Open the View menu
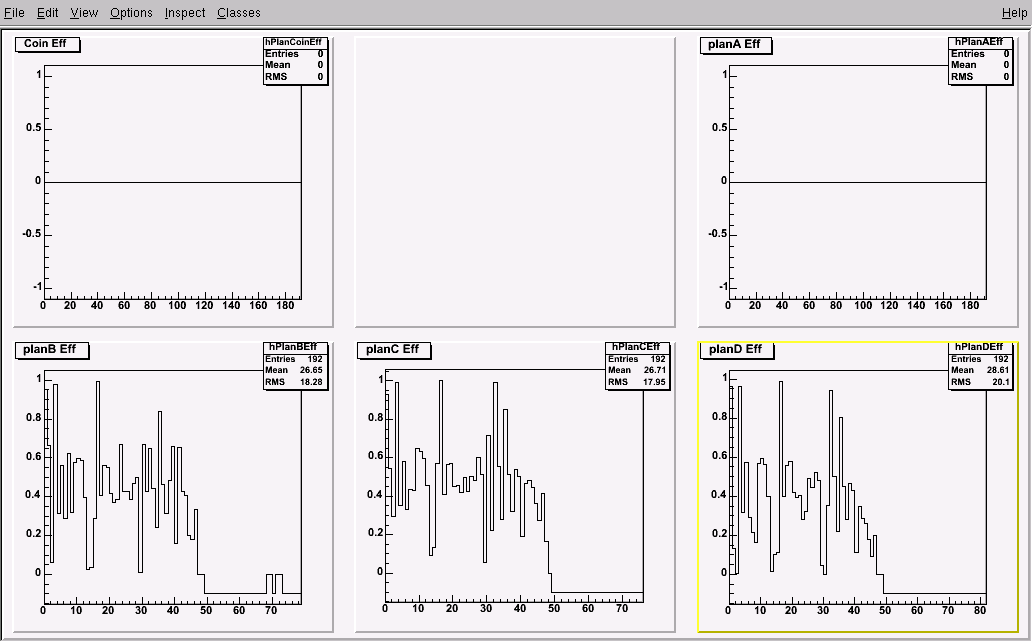Screen dimensions: 1032x642 point(84,13)
